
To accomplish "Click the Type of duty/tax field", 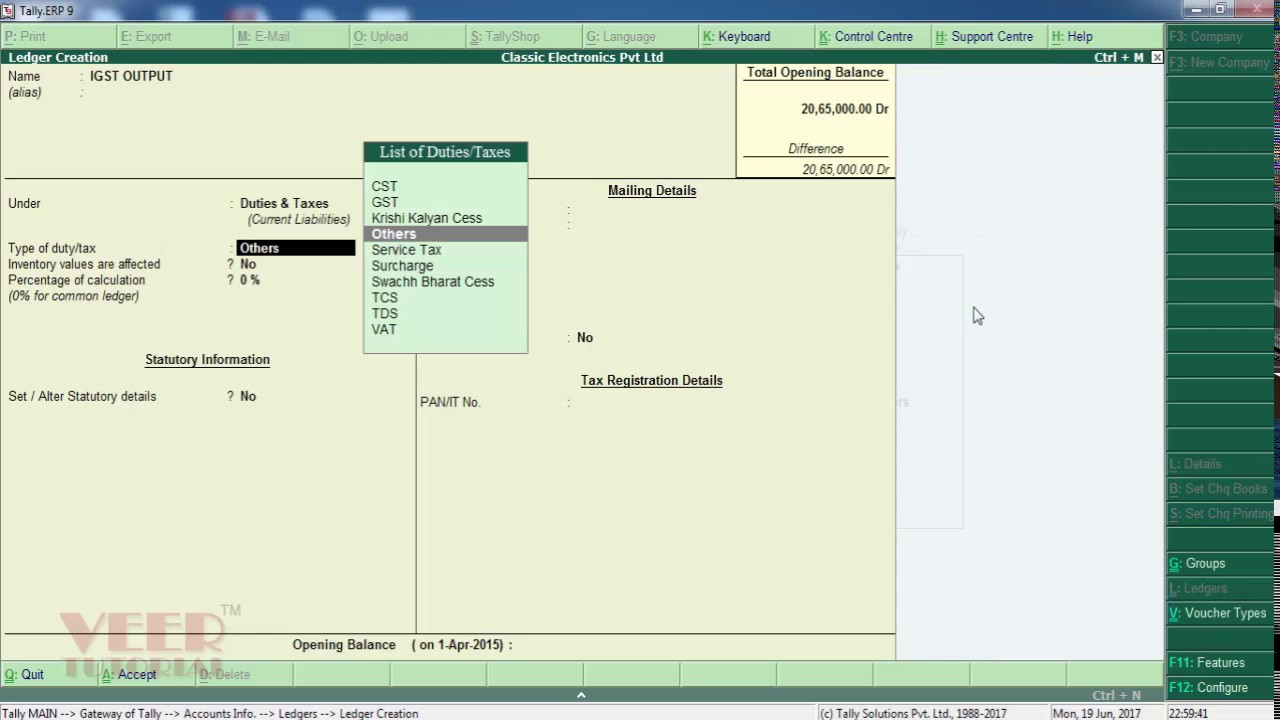I will pyautogui.click(x=296, y=248).
